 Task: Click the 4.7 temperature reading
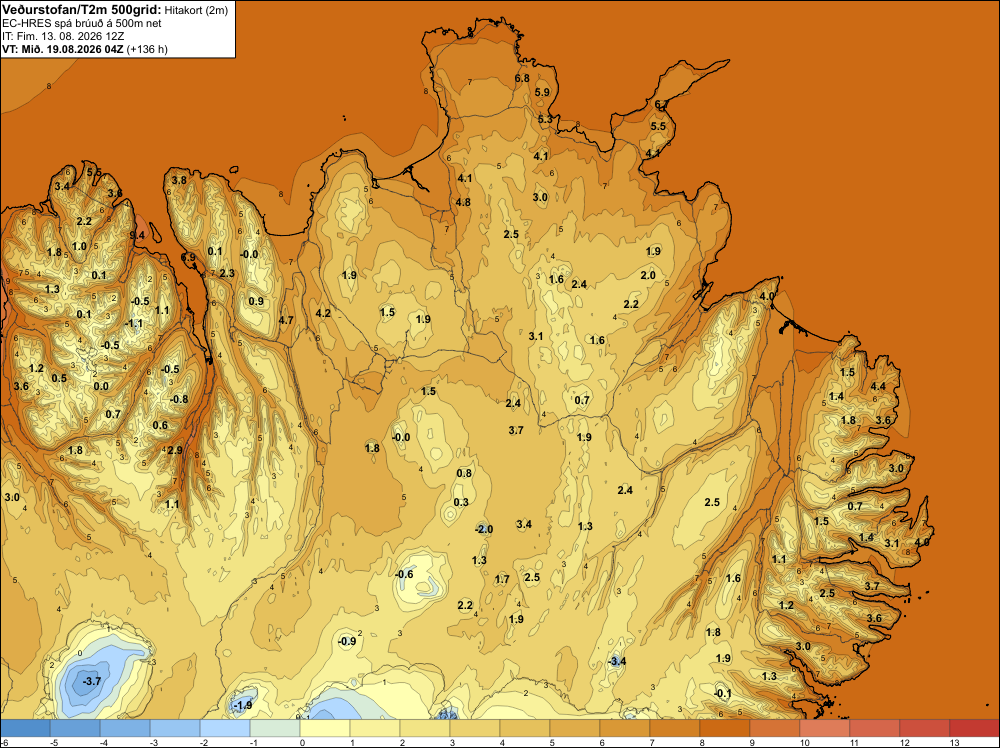(286, 320)
